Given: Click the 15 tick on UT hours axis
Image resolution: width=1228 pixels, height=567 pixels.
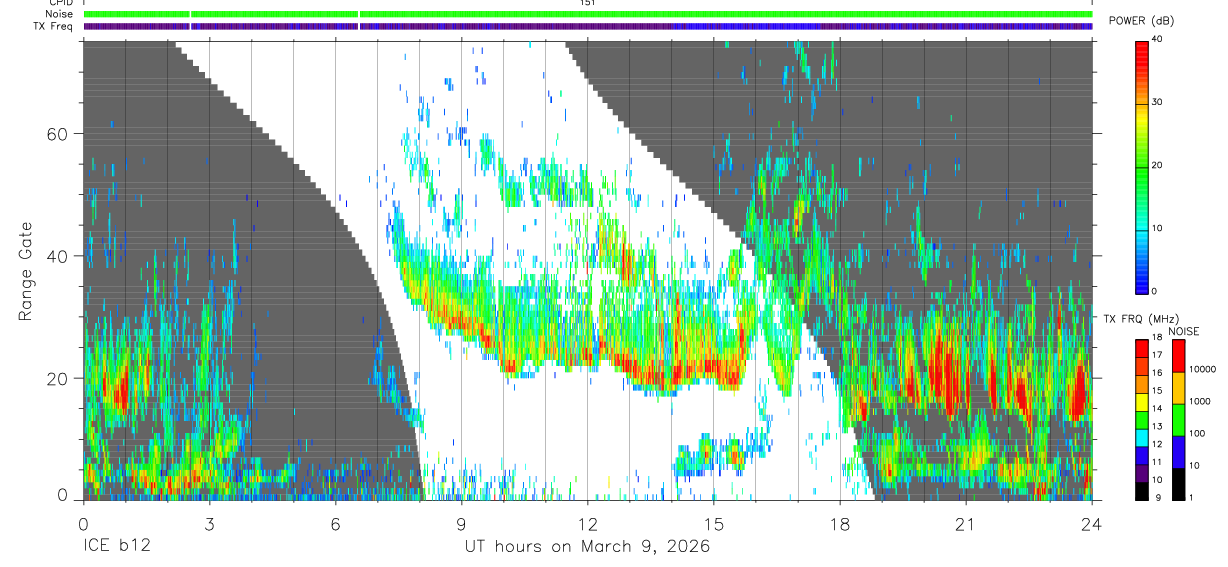Looking at the screenshot, I should (x=713, y=523).
